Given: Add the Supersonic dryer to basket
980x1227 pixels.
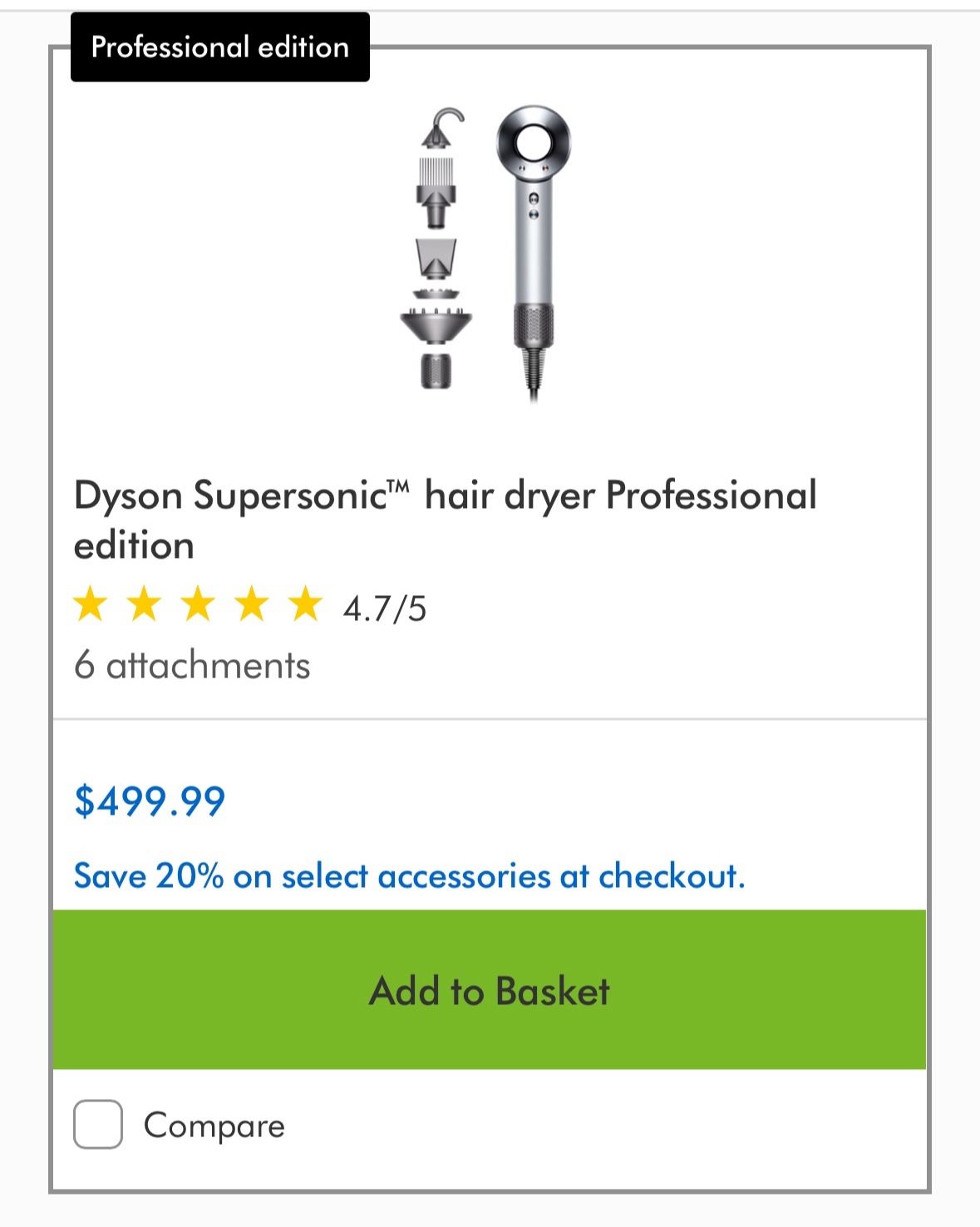Looking at the screenshot, I should 489,990.
